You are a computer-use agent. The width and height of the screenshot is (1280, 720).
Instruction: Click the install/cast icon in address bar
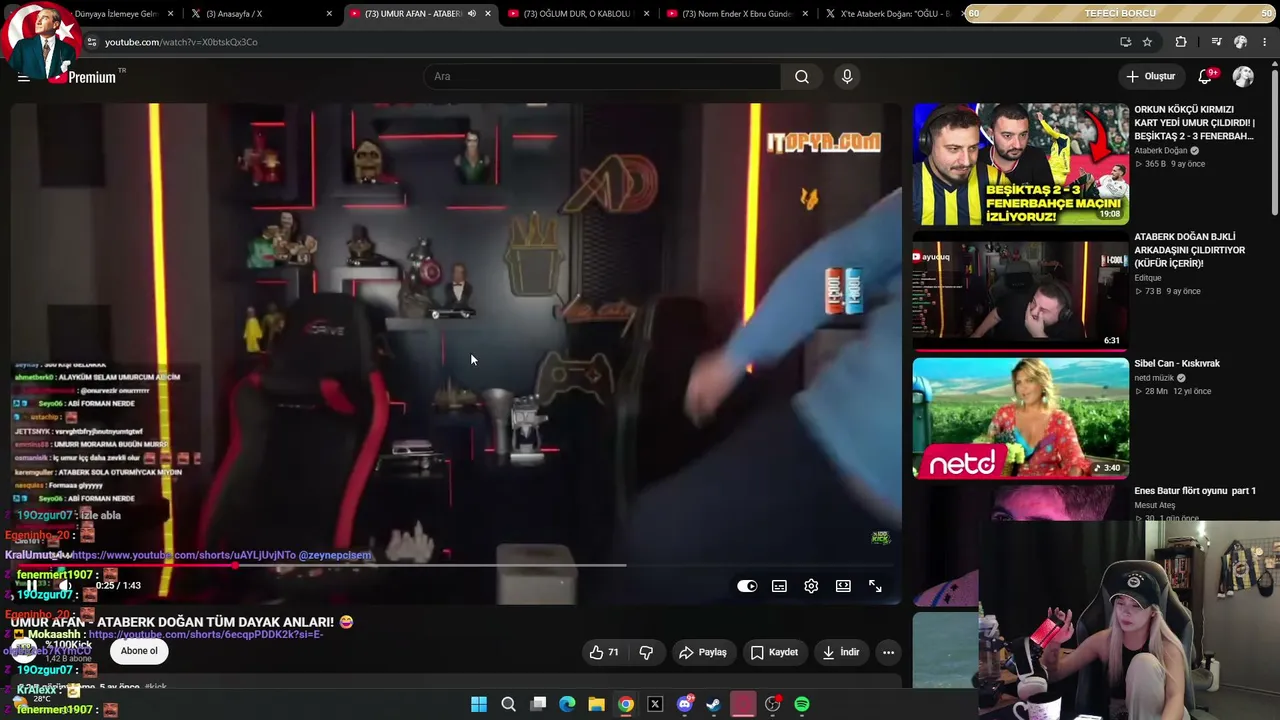point(1125,42)
